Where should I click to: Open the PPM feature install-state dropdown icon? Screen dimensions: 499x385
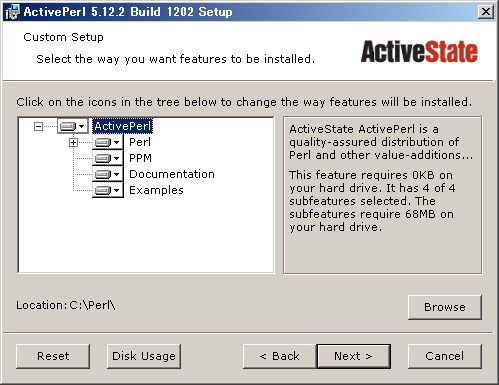point(107,158)
